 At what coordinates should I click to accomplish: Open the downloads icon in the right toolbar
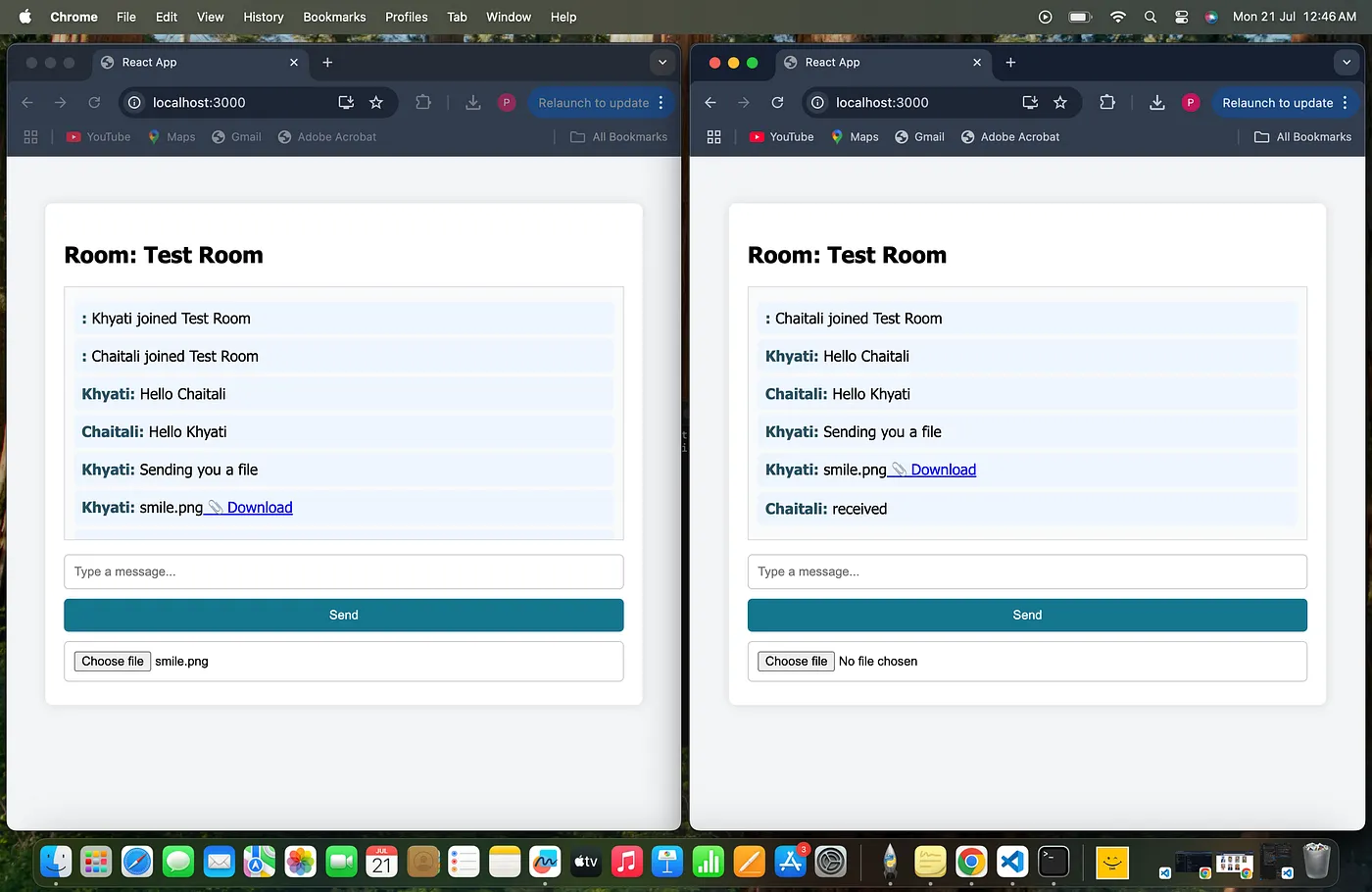pyautogui.click(x=1156, y=102)
